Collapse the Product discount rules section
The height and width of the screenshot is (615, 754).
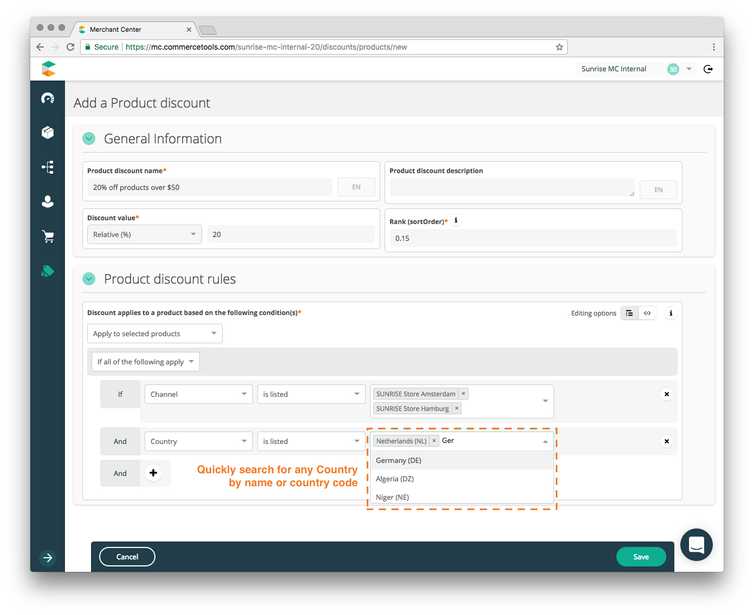[89, 279]
